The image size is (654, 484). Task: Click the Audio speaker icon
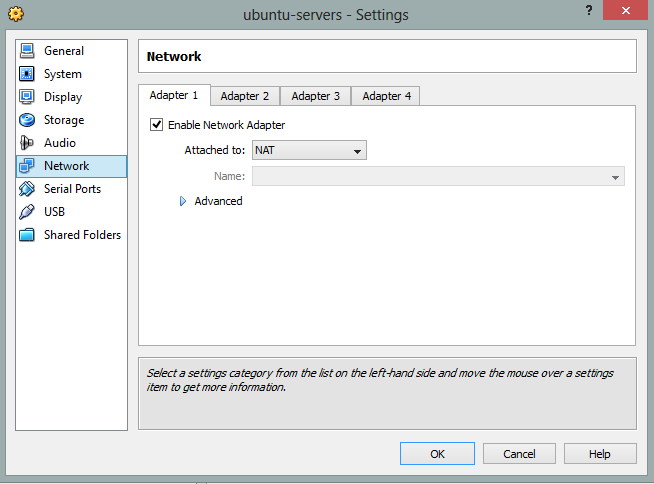[27, 143]
